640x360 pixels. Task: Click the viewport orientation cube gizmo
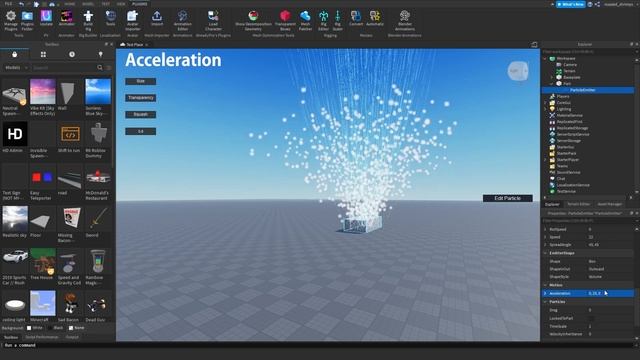pyautogui.click(x=518, y=71)
